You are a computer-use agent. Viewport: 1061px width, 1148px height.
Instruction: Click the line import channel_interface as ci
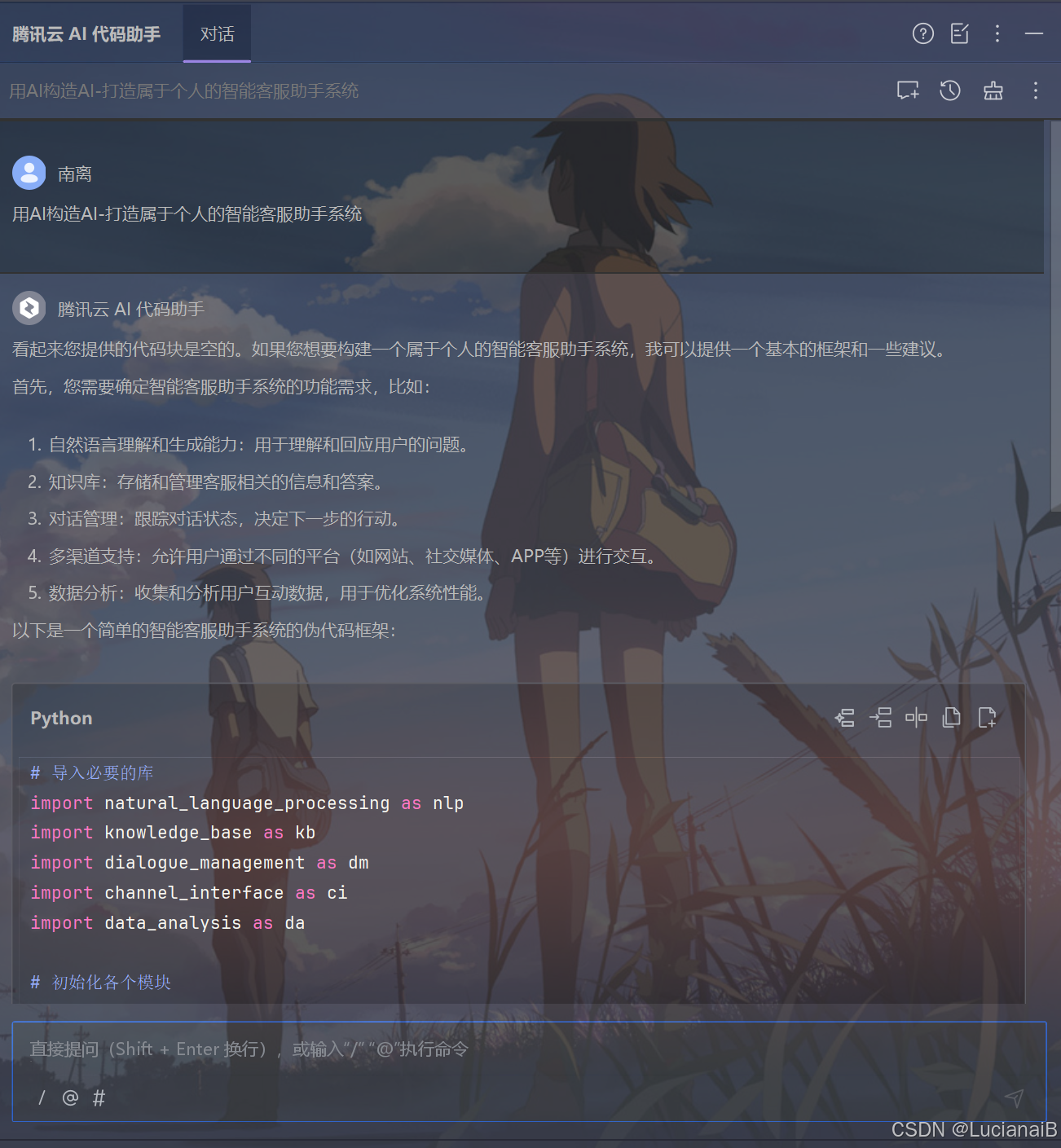[x=189, y=893]
